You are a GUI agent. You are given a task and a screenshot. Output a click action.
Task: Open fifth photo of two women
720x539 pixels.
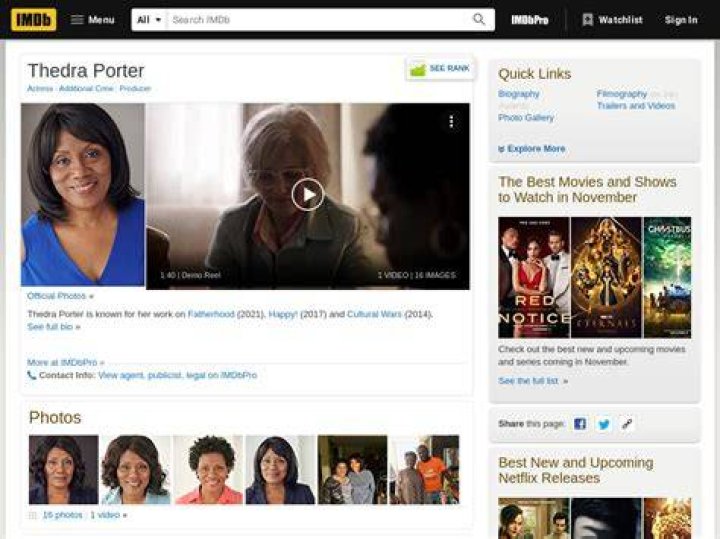[x=353, y=469]
